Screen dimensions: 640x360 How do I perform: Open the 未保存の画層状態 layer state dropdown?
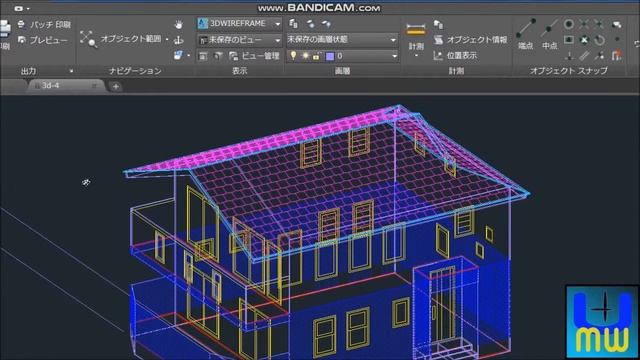coord(342,40)
